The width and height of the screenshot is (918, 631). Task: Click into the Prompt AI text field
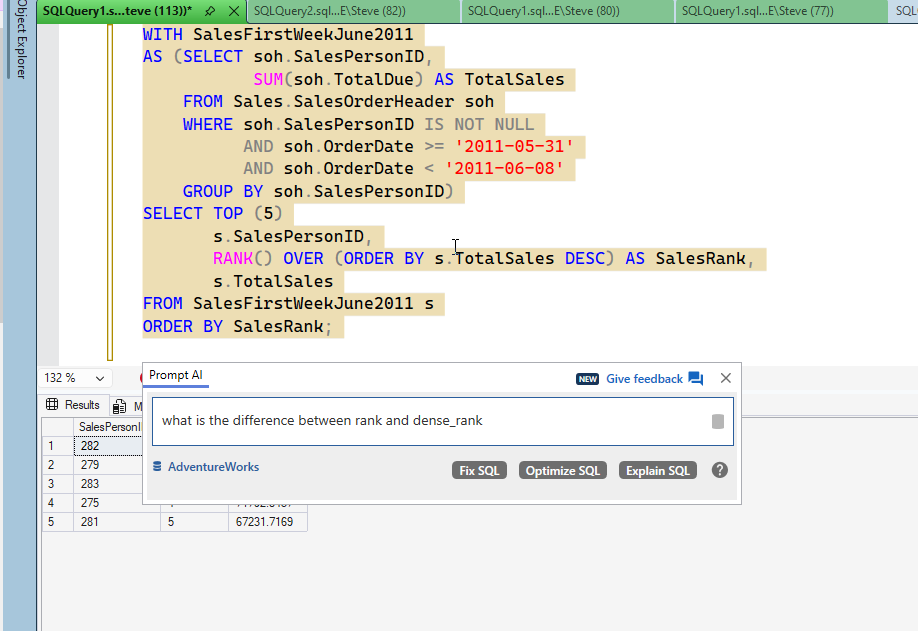(x=430, y=421)
